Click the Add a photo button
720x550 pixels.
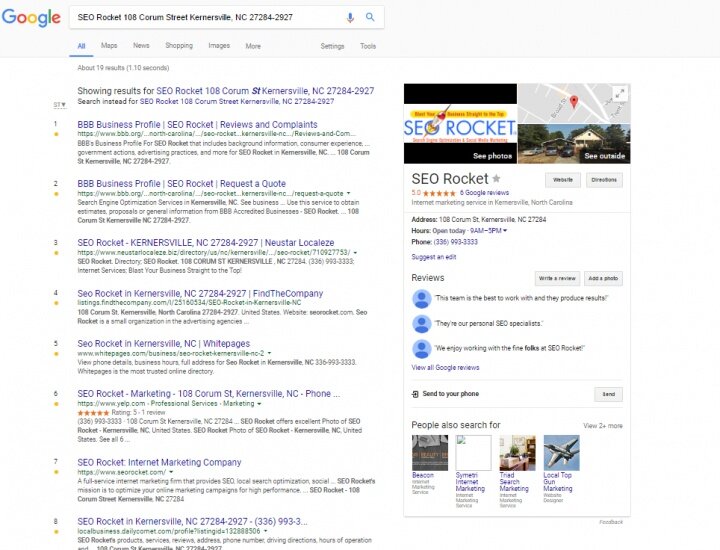(603, 278)
